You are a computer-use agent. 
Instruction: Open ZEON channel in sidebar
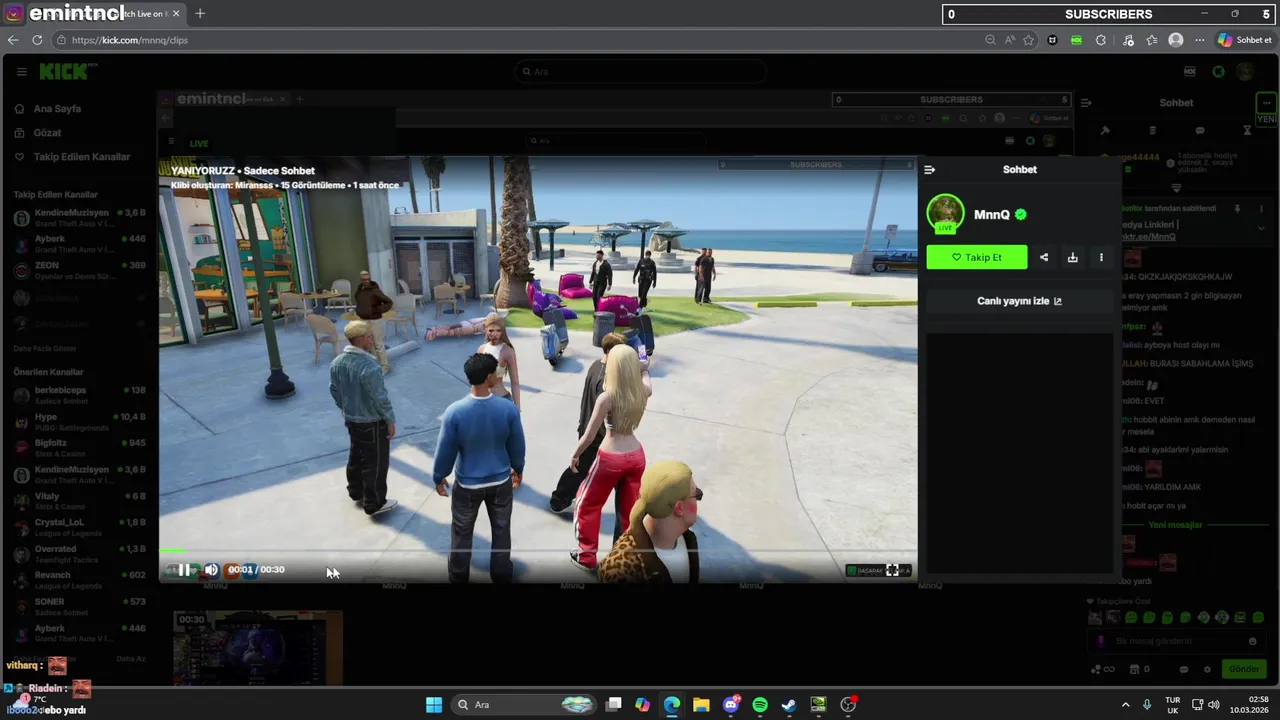[80, 270]
